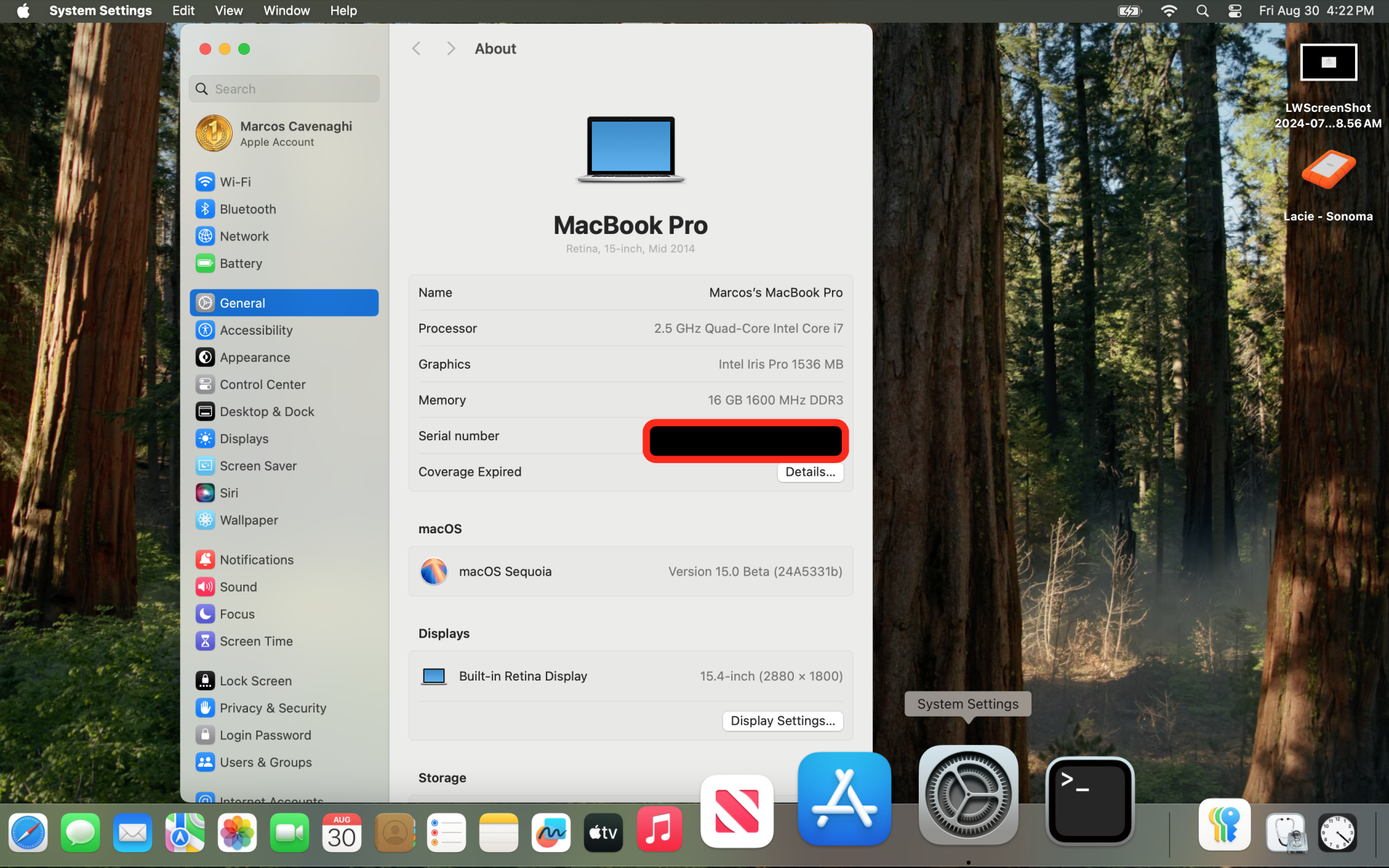Open the Control Center menu bar icon
The image size is (1389, 868).
point(1235,10)
